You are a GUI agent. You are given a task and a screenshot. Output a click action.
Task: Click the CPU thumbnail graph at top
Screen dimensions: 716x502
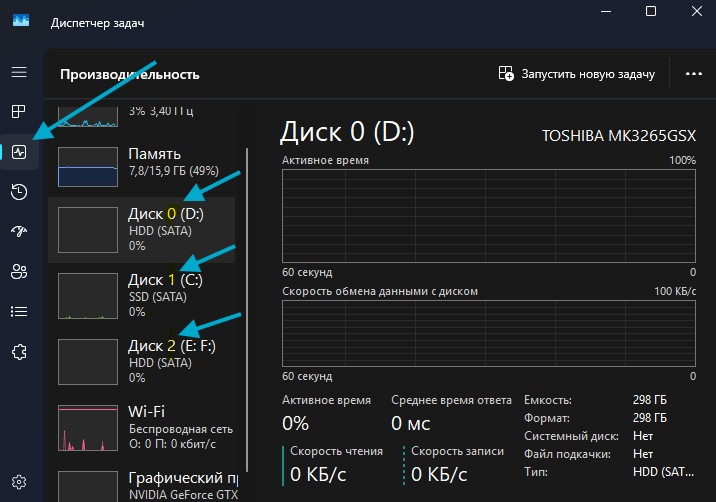88,117
